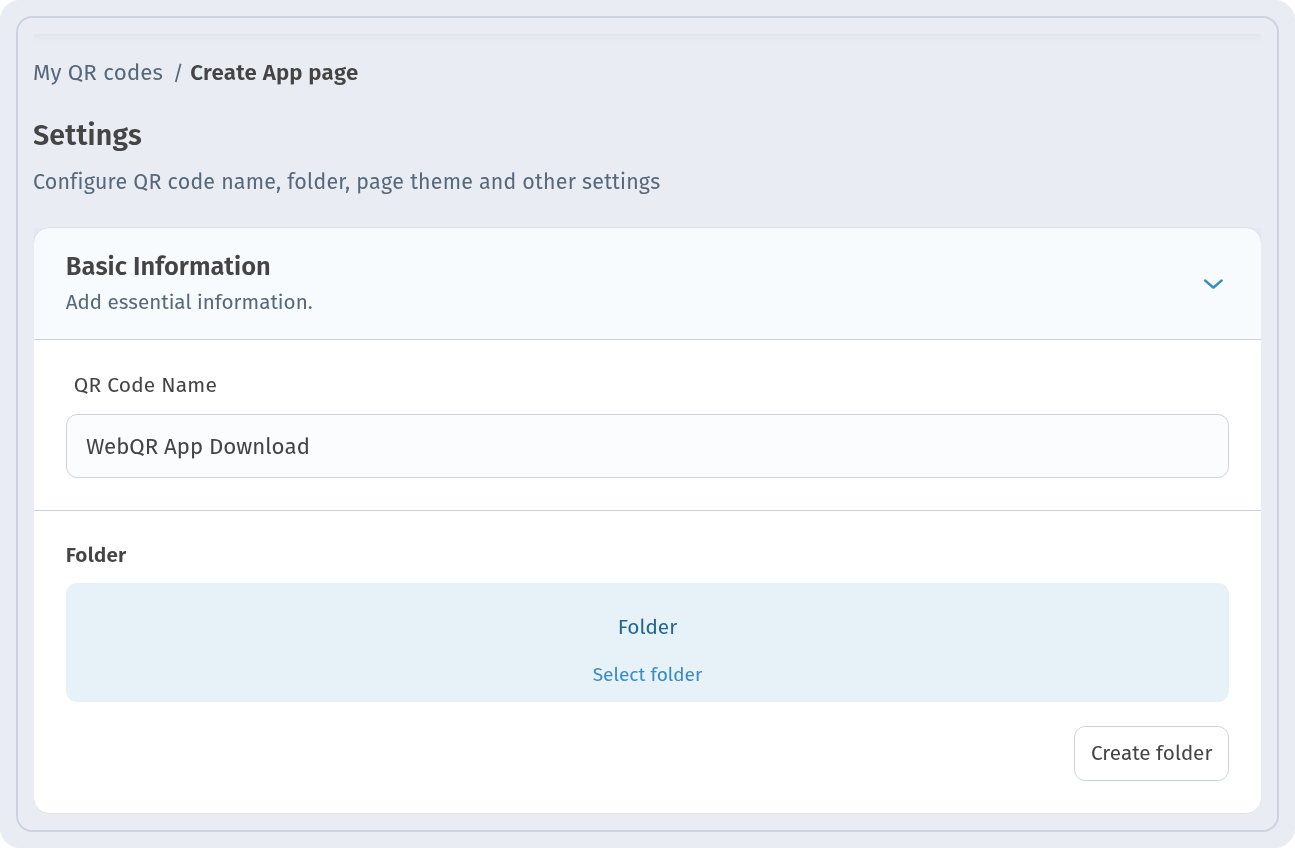Click the Add essential information subtitle
Screen dimensions: 1295x848
pyautogui.click(x=189, y=302)
